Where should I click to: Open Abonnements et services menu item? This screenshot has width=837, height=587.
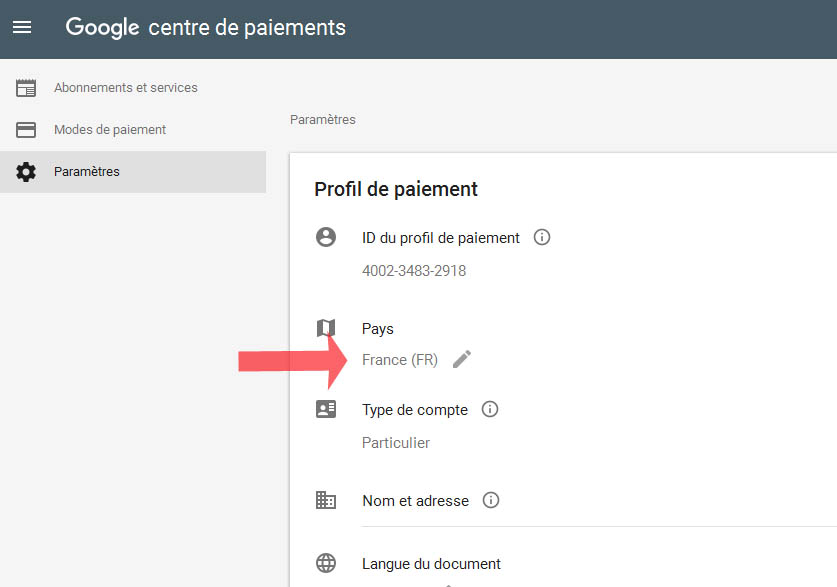pos(126,88)
